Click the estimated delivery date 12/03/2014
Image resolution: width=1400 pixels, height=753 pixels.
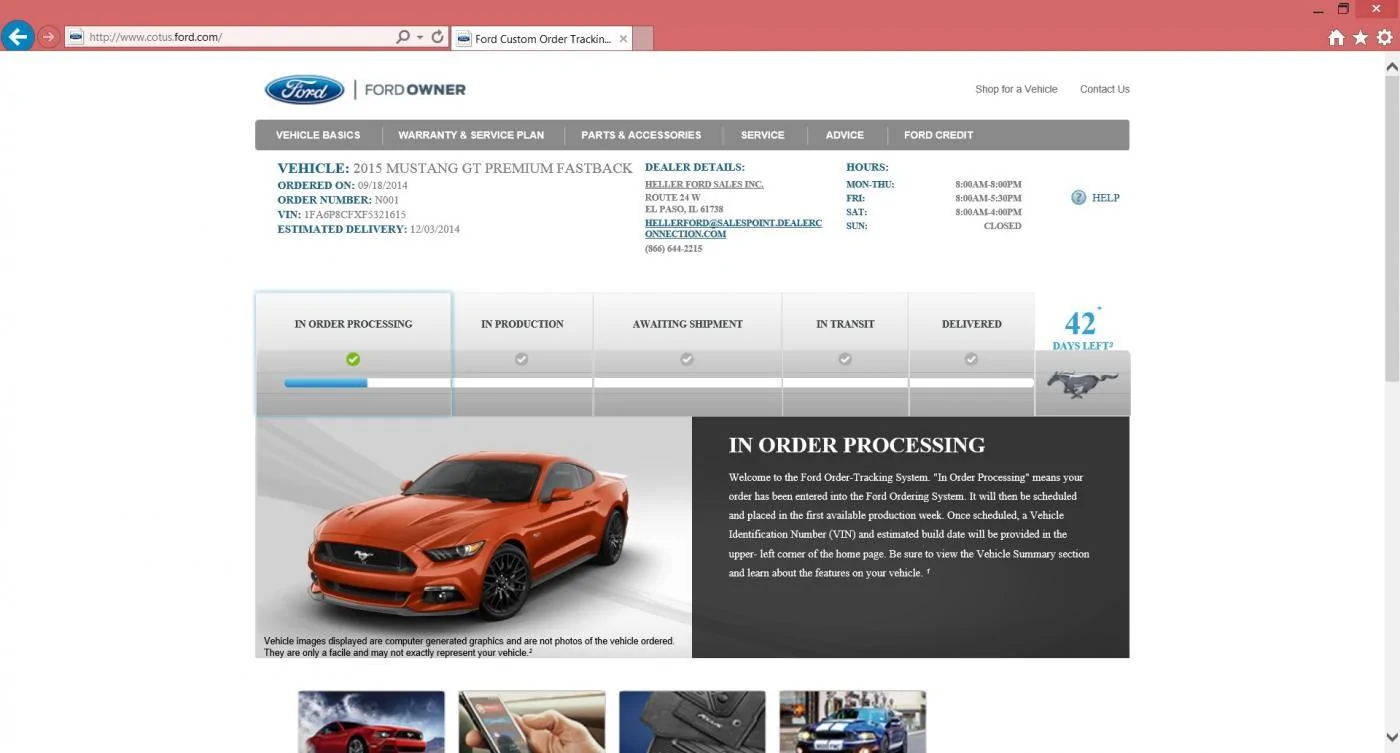(435, 230)
